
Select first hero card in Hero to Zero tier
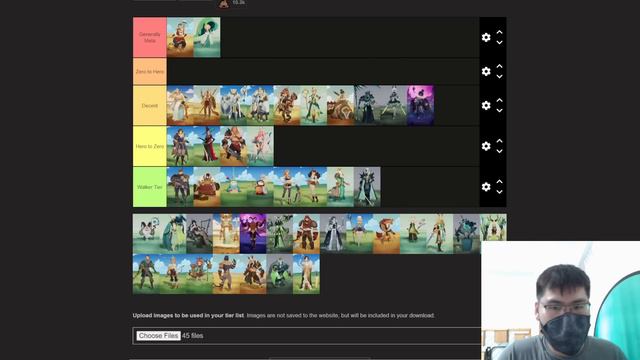tap(180, 146)
